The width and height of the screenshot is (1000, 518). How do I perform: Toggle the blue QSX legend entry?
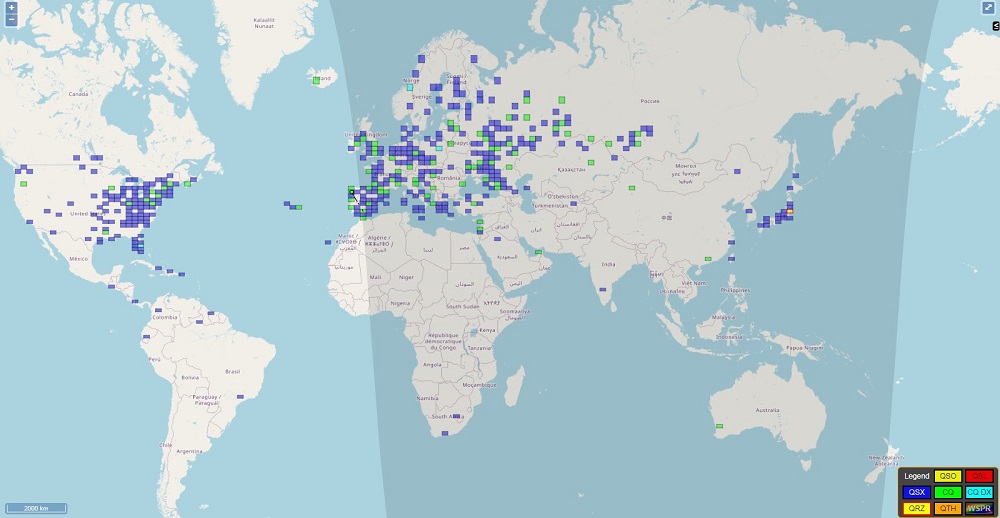(917, 492)
